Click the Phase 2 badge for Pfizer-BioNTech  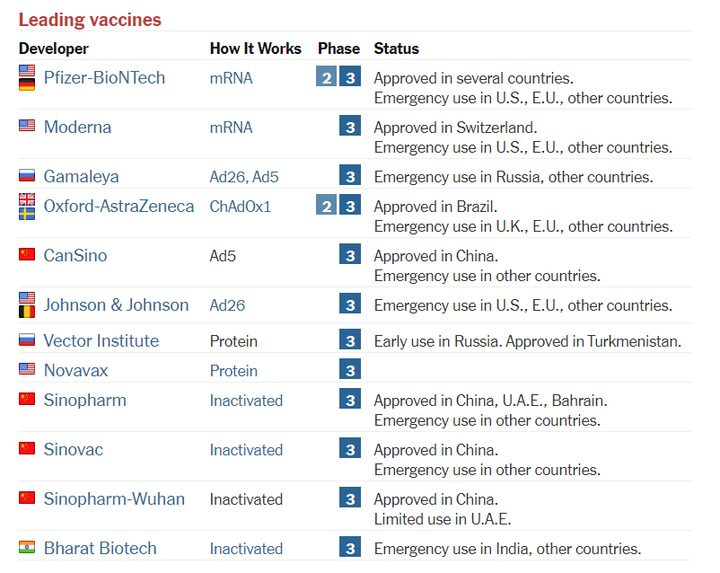click(326, 77)
